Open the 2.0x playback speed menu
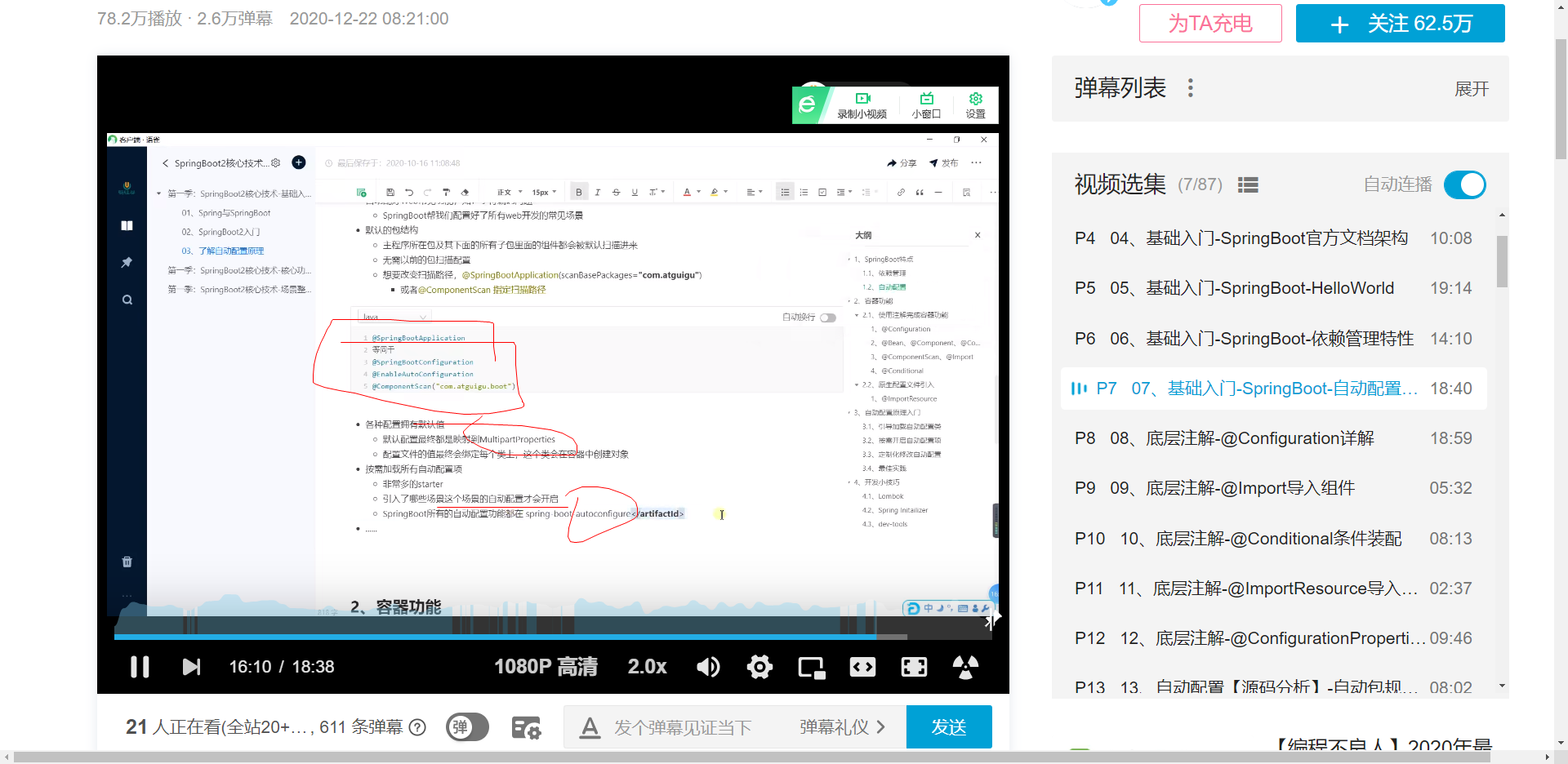This screenshot has width=1568, height=764. (647, 667)
